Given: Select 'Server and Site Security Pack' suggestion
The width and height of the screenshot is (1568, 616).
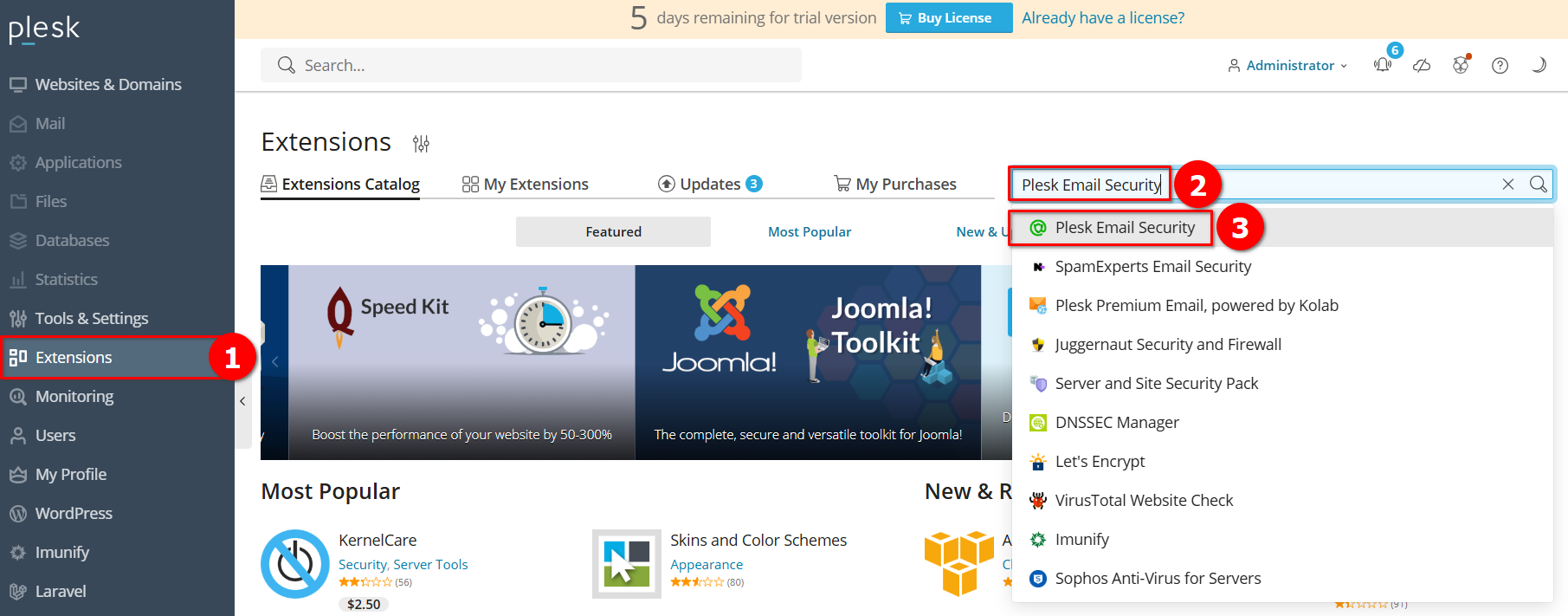Looking at the screenshot, I should (1282, 383).
